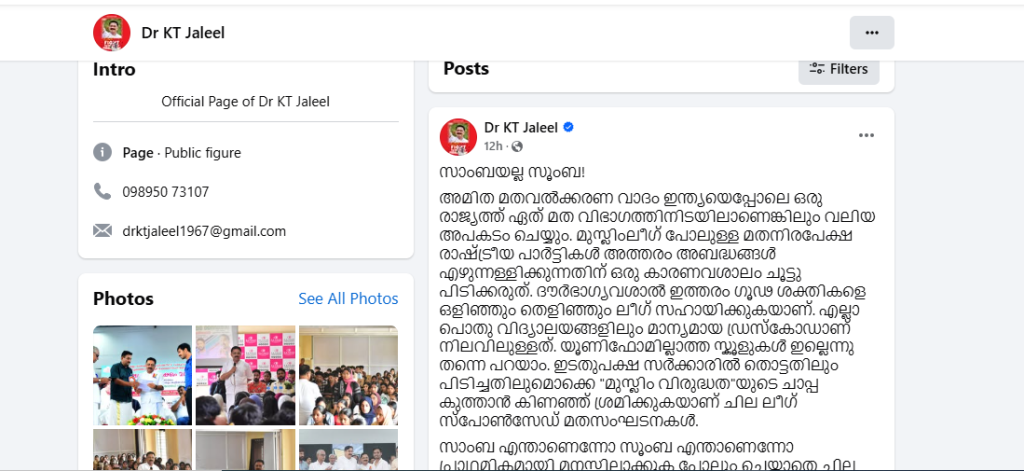The height and width of the screenshot is (471, 1024).
Task: Click the blue verified badge beside Dr KT Jaleel
Action: 568,127
